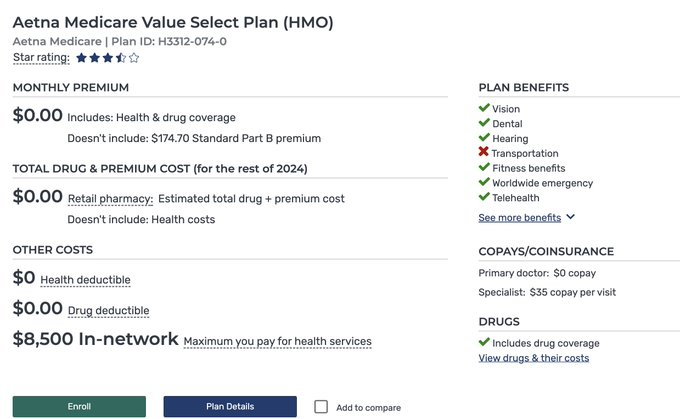Image resolution: width=680 pixels, height=419 pixels.
Task: Click the Vision benefit green checkmark
Action: pos(484,108)
